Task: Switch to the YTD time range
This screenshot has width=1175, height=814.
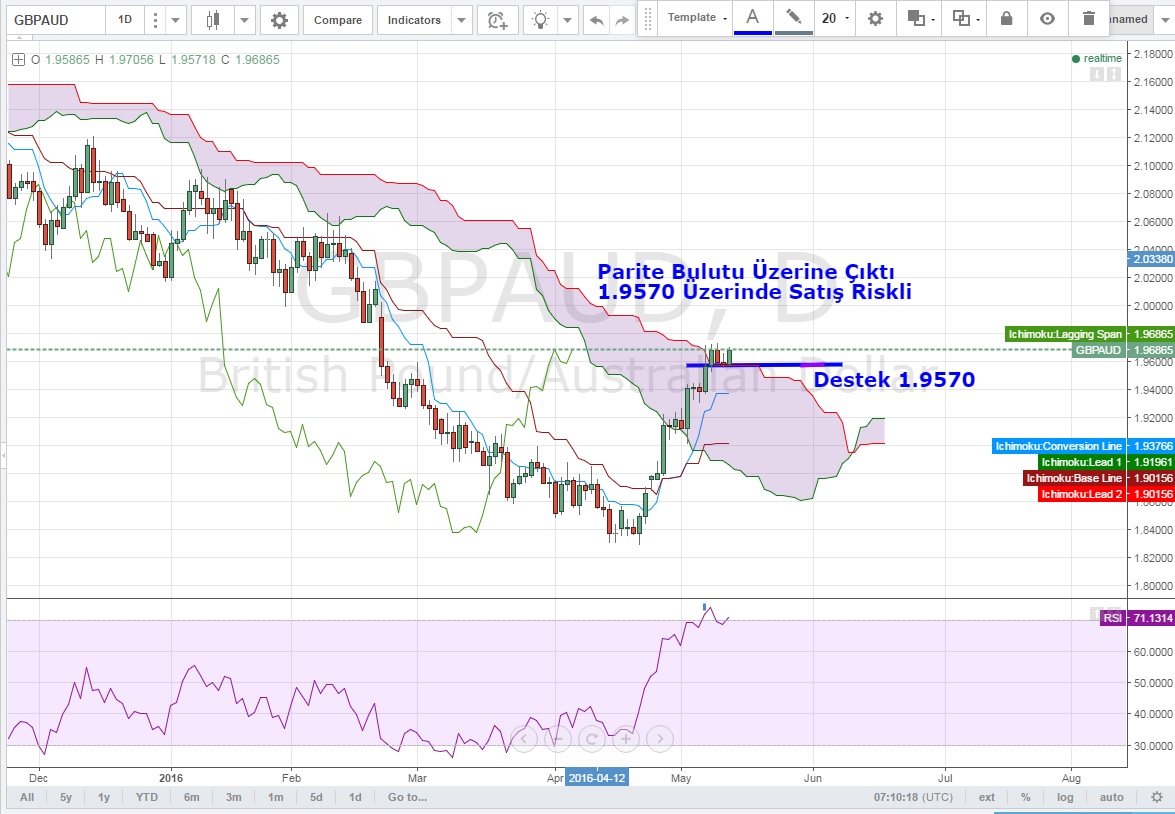Action: point(147,797)
